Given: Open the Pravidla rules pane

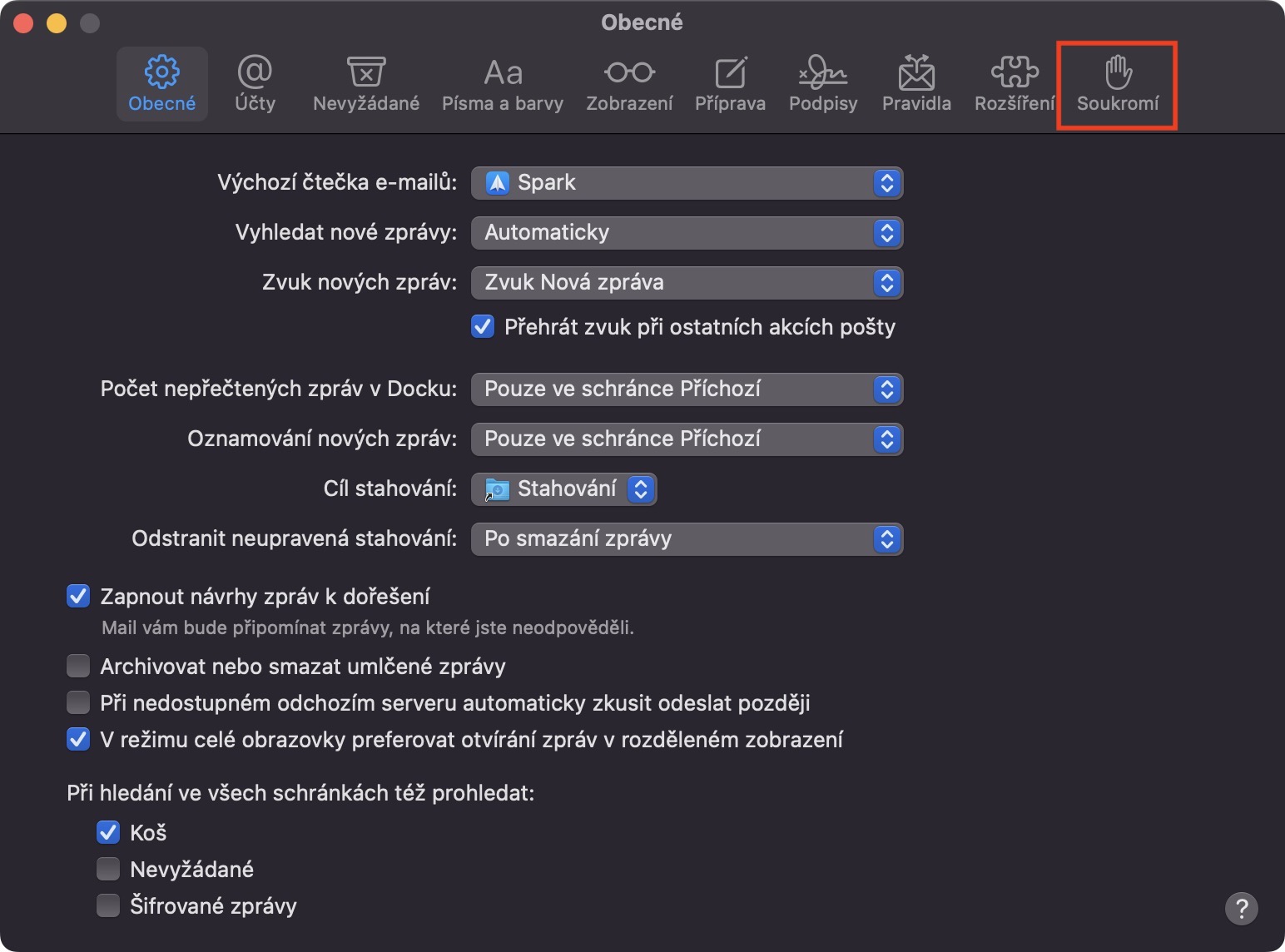Looking at the screenshot, I should click(x=916, y=84).
